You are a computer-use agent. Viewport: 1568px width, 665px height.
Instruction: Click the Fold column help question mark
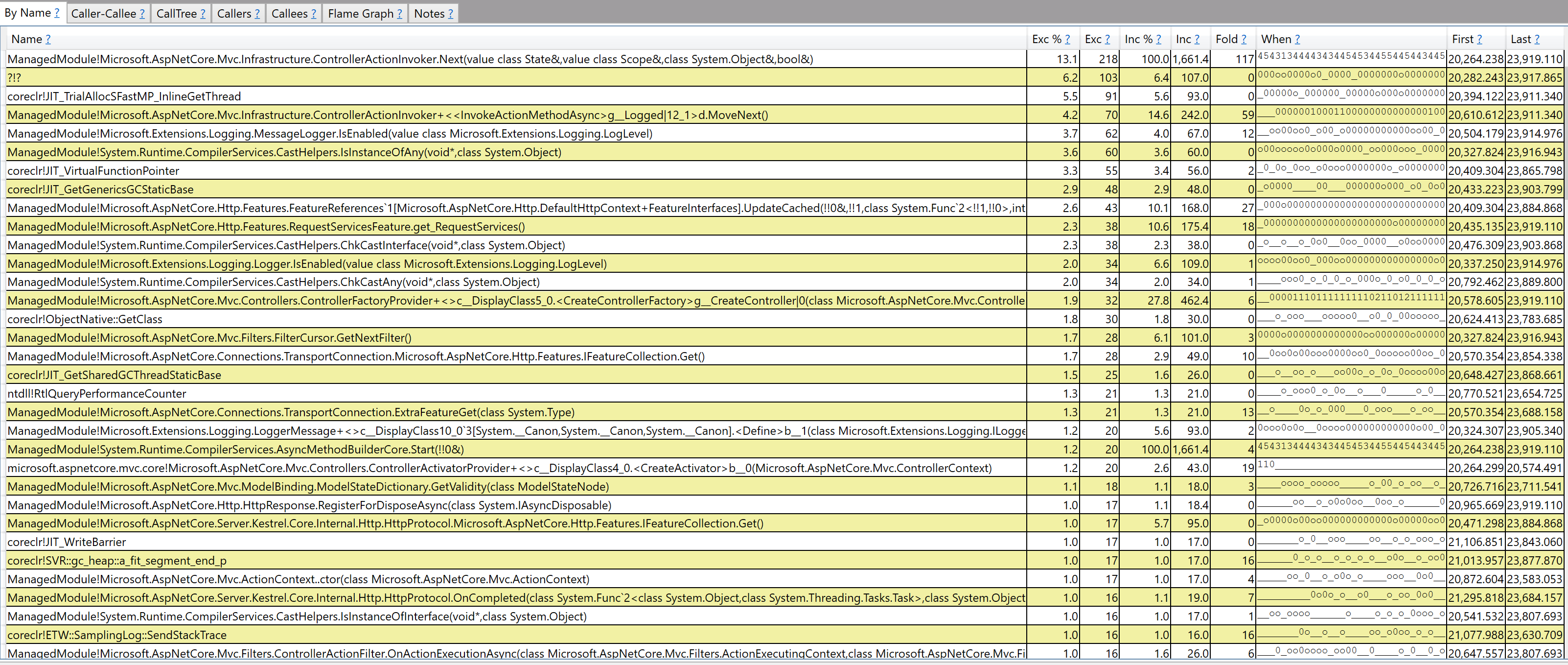click(x=1244, y=39)
